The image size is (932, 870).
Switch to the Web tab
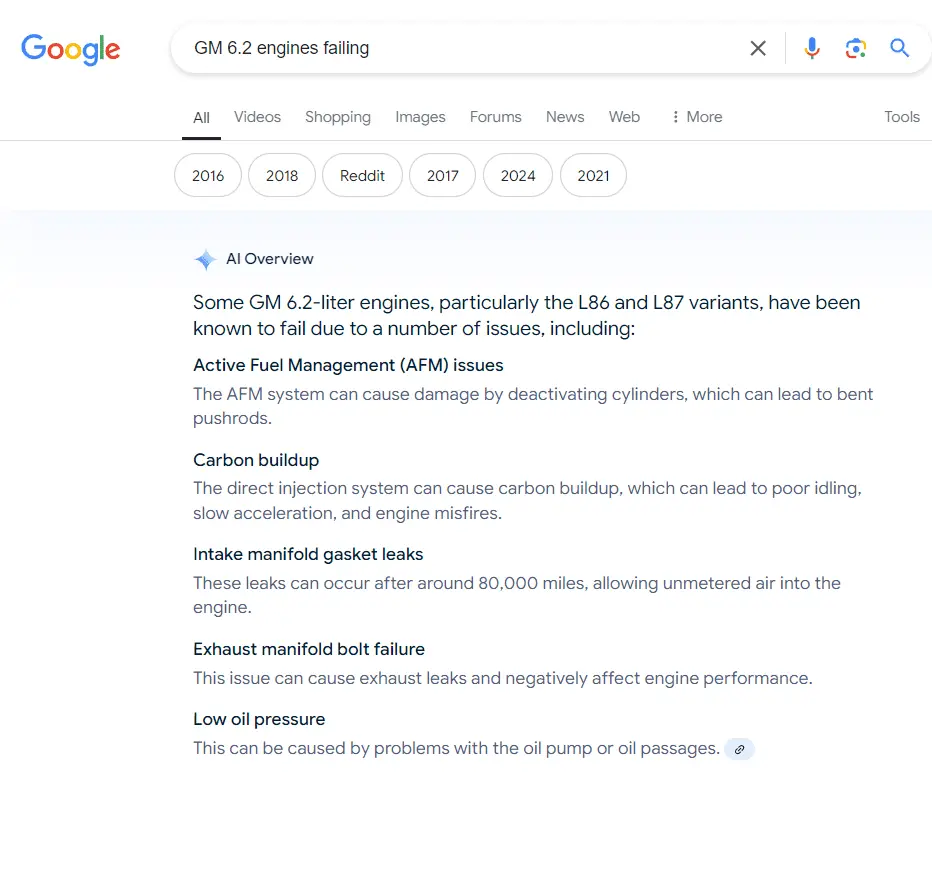[624, 117]
